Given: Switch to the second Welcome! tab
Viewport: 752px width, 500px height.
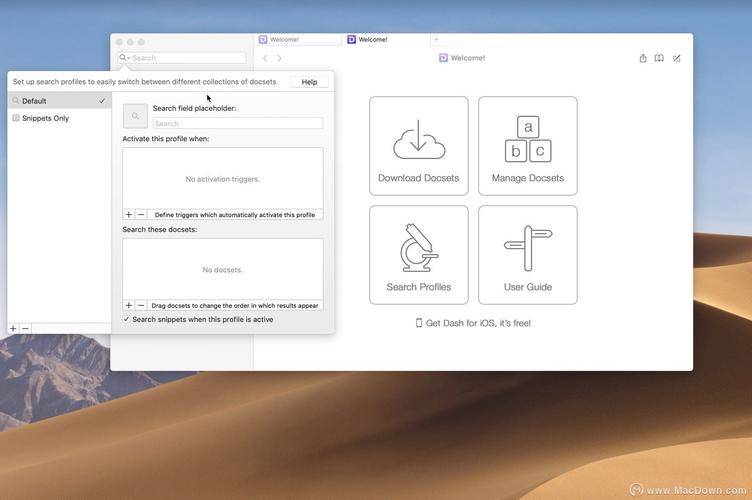Looking at the screenshot, I should pyautogui.click(x=387, y=39).
